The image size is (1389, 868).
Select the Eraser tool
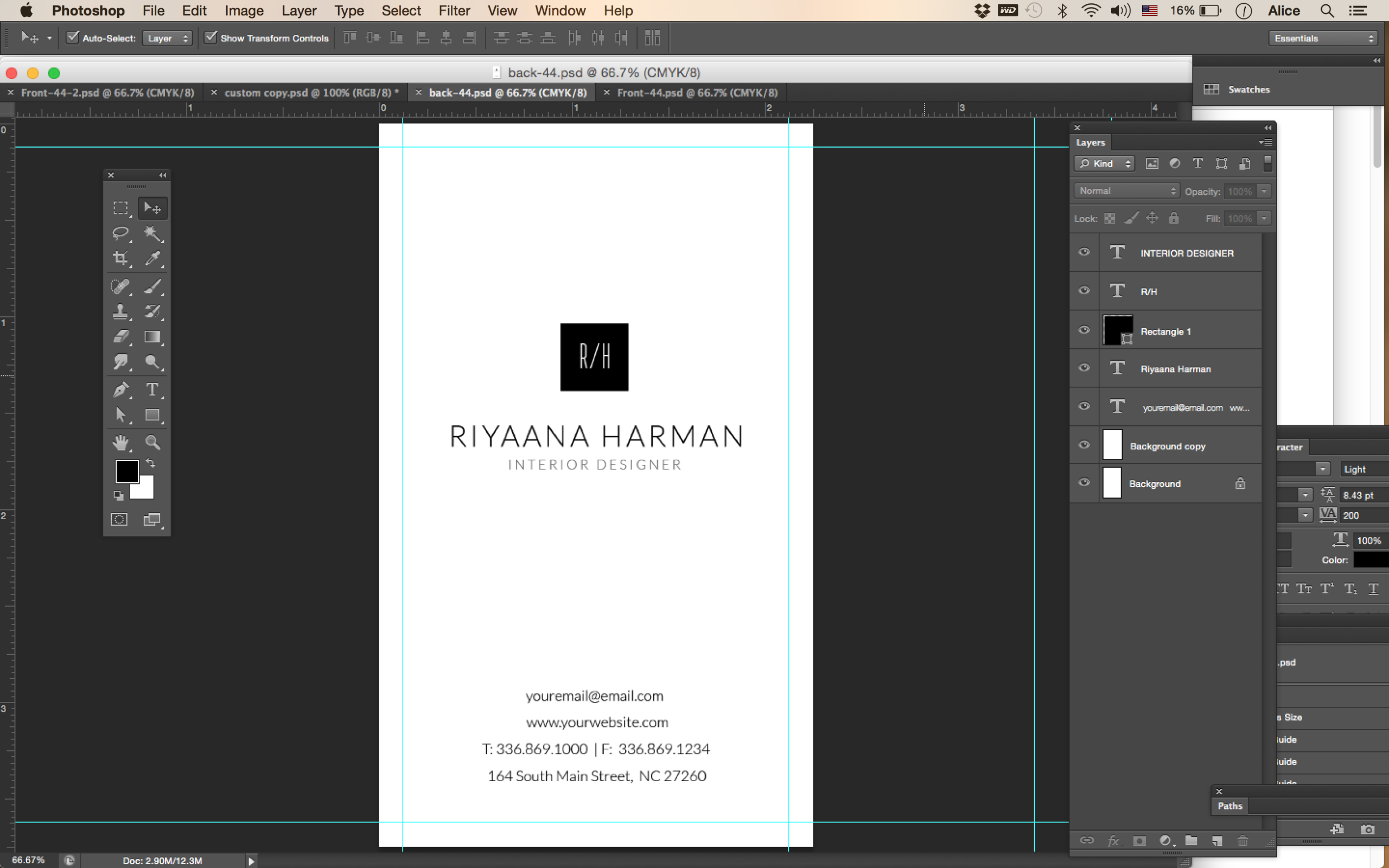point(120,336)
